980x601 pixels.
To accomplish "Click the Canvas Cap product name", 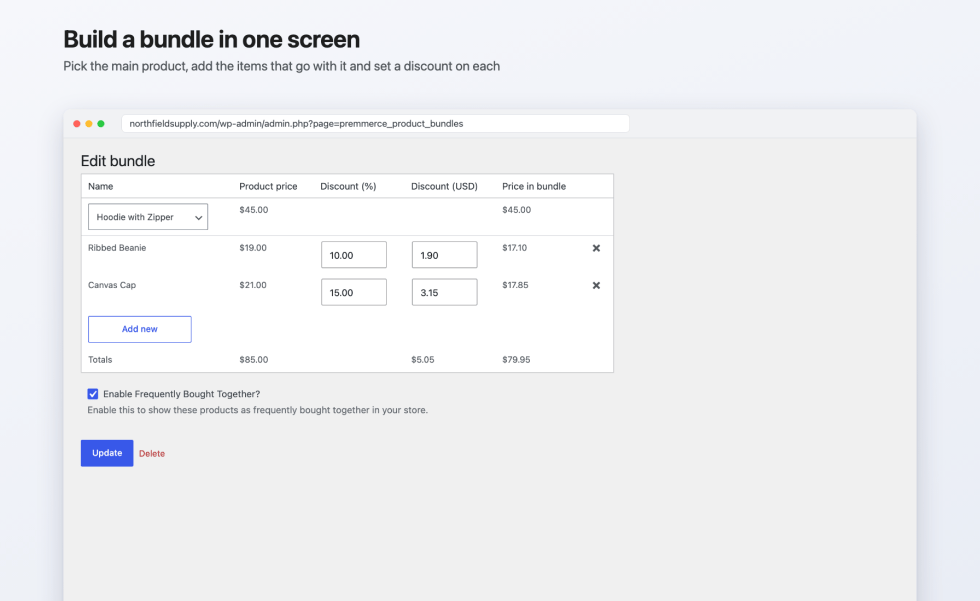I will [x=112, y=285].
